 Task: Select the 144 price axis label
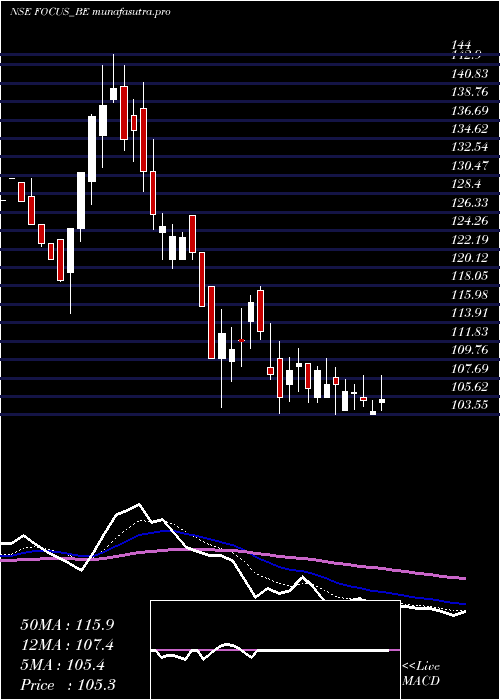[461, 45]
